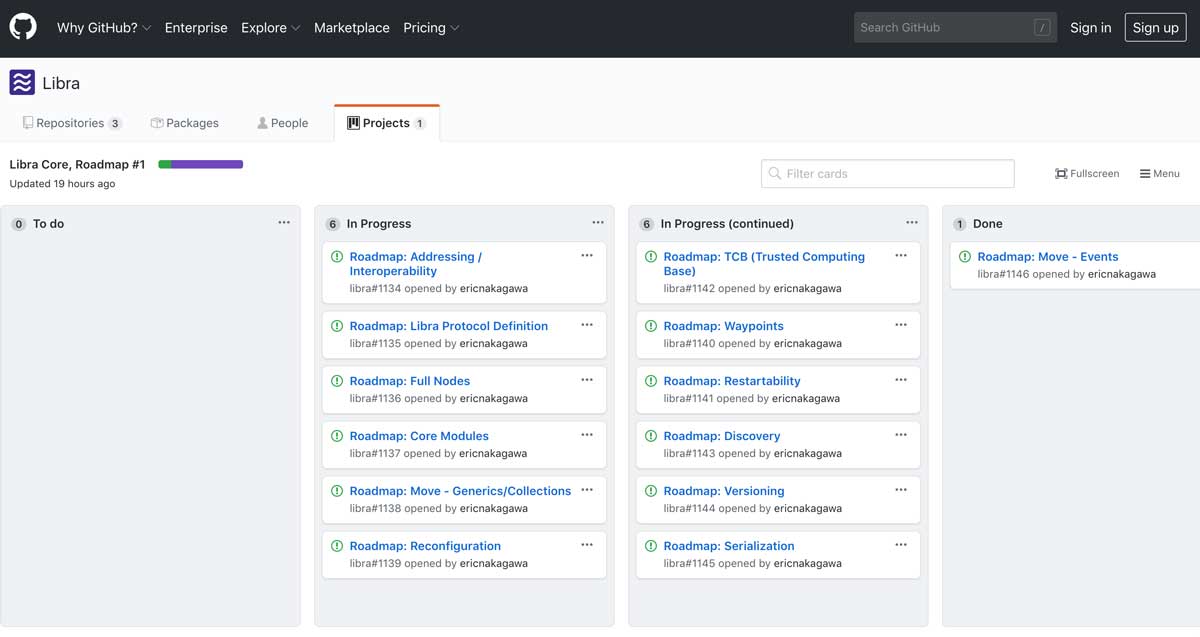
Task: Switch to the Repositories tab
Action: (72, 123)
